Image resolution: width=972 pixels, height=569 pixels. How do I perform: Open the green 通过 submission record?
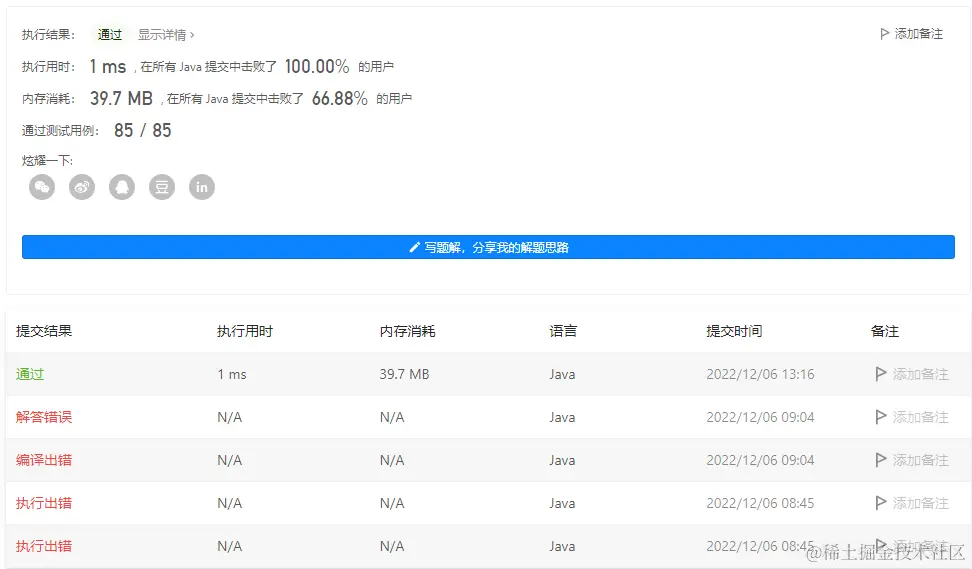point(30,374)
